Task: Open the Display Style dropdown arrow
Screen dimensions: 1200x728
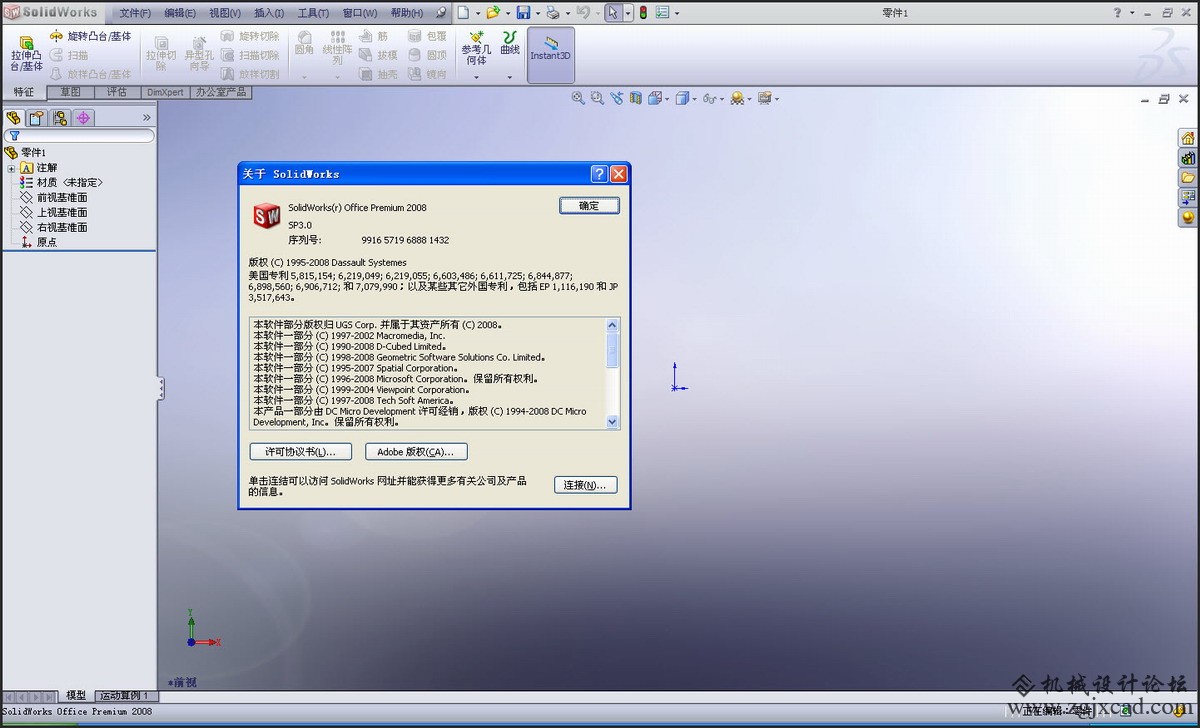Action: [x=693, y=99]
